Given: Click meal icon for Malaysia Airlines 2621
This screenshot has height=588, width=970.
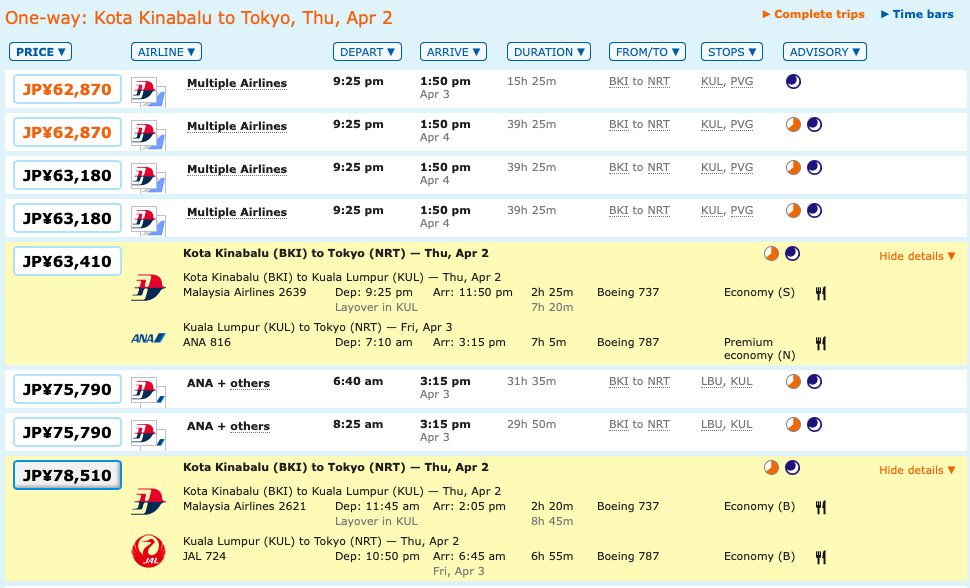Looking at the screenshot, I should tap(821, 507).
